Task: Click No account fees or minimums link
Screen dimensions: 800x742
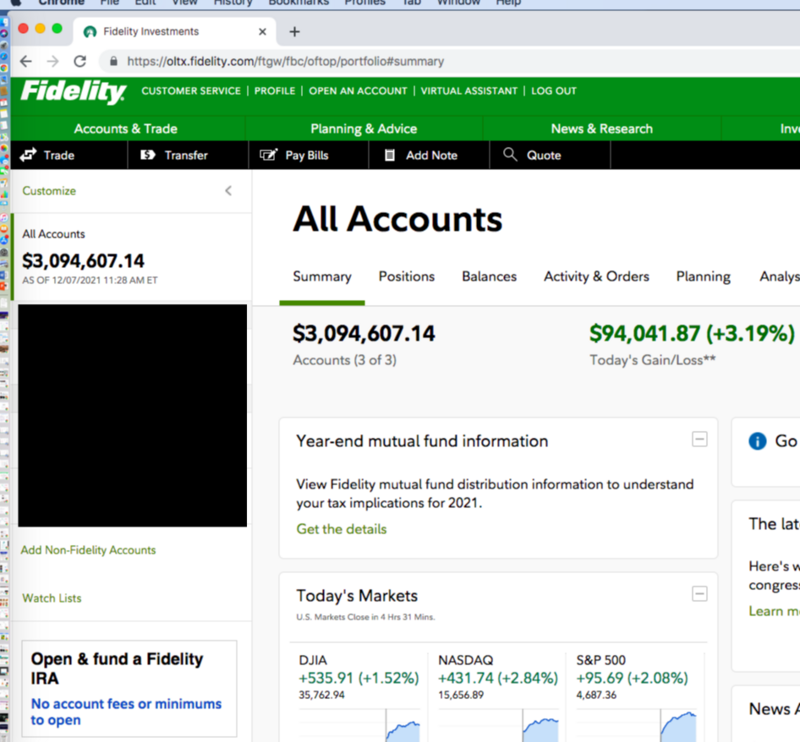Action: pos(126,712)
